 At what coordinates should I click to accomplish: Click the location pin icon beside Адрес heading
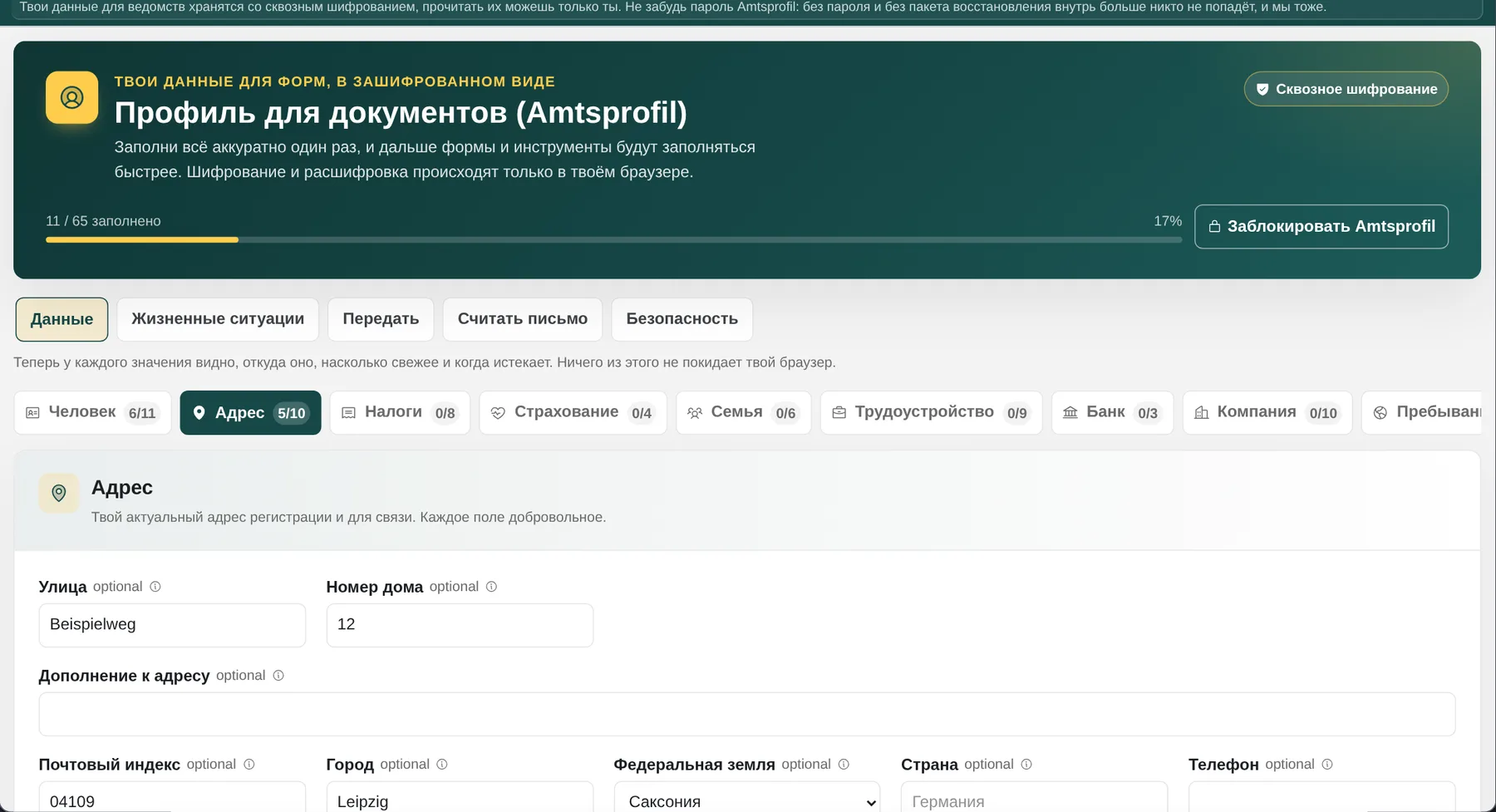point(59,493)
